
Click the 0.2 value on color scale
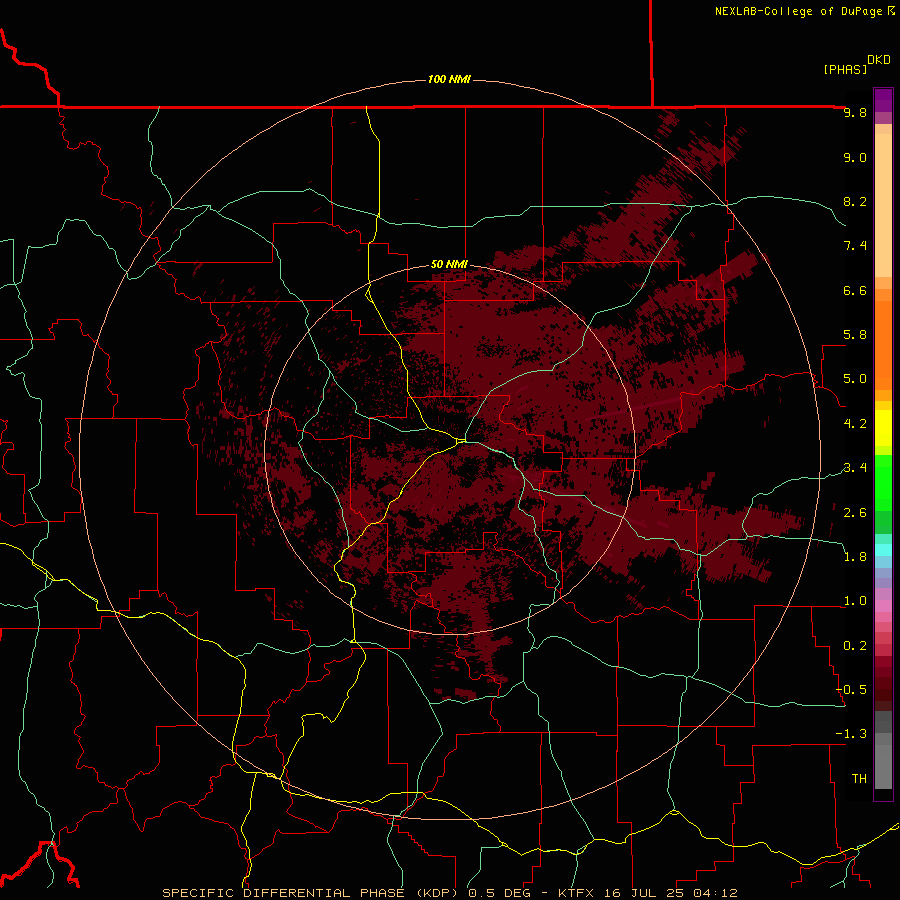point(855,646)
